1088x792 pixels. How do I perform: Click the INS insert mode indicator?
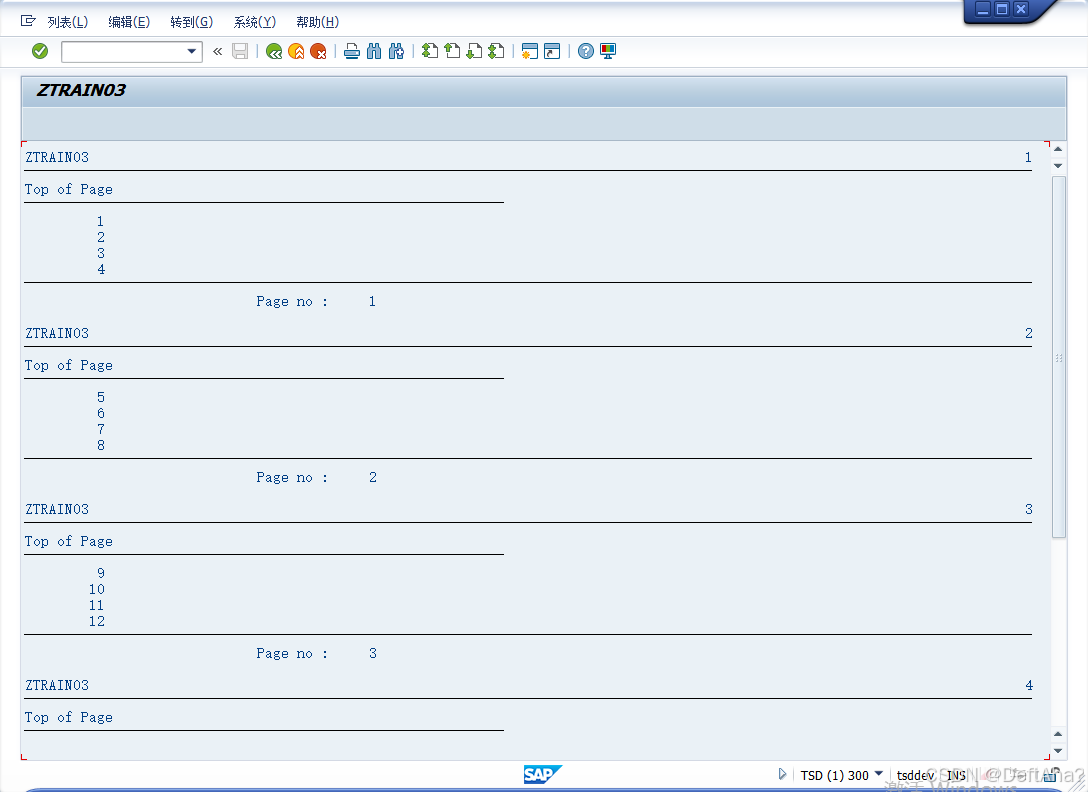pos(956,775)
